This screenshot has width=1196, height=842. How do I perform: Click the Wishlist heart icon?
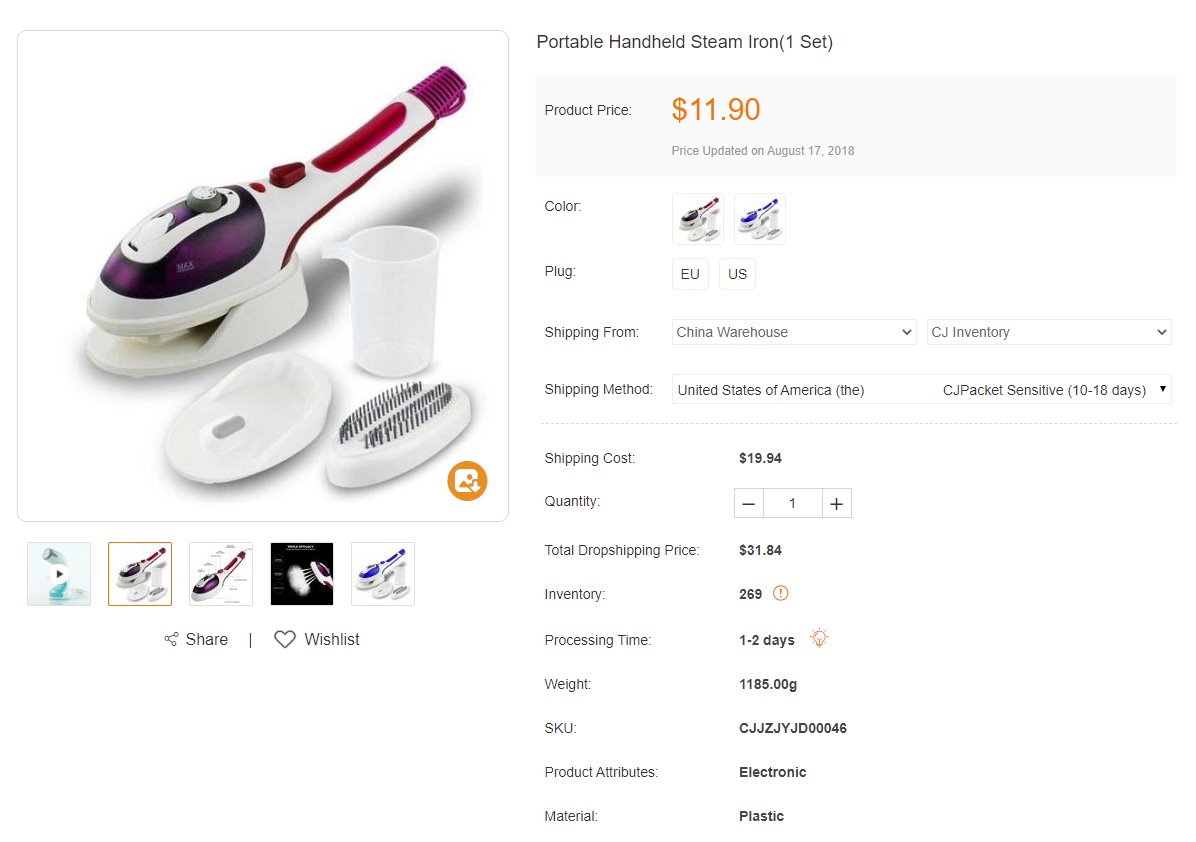coord(285,640)
